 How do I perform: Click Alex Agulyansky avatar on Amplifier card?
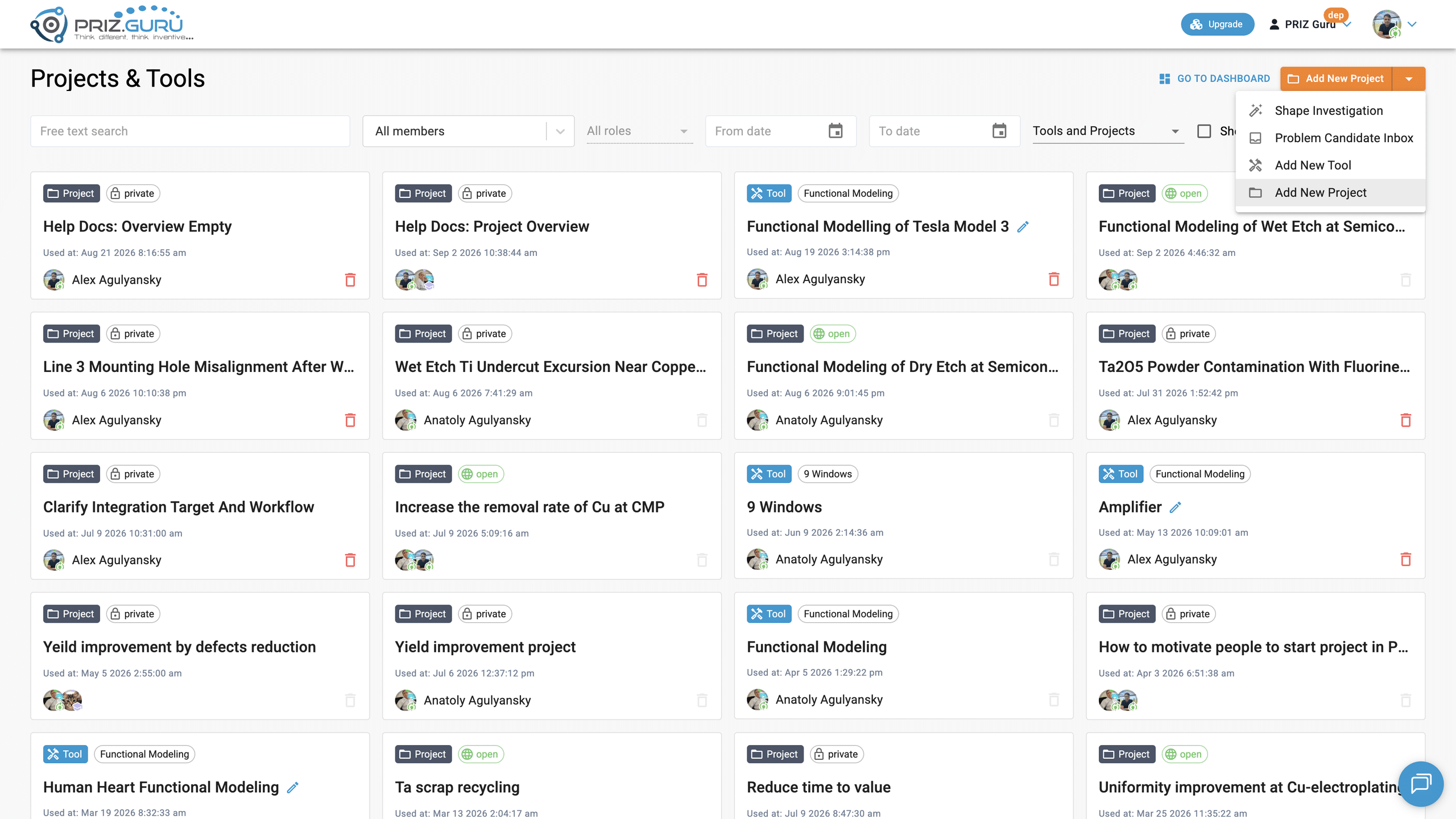pyautogui.click(x=1109, y=560)
